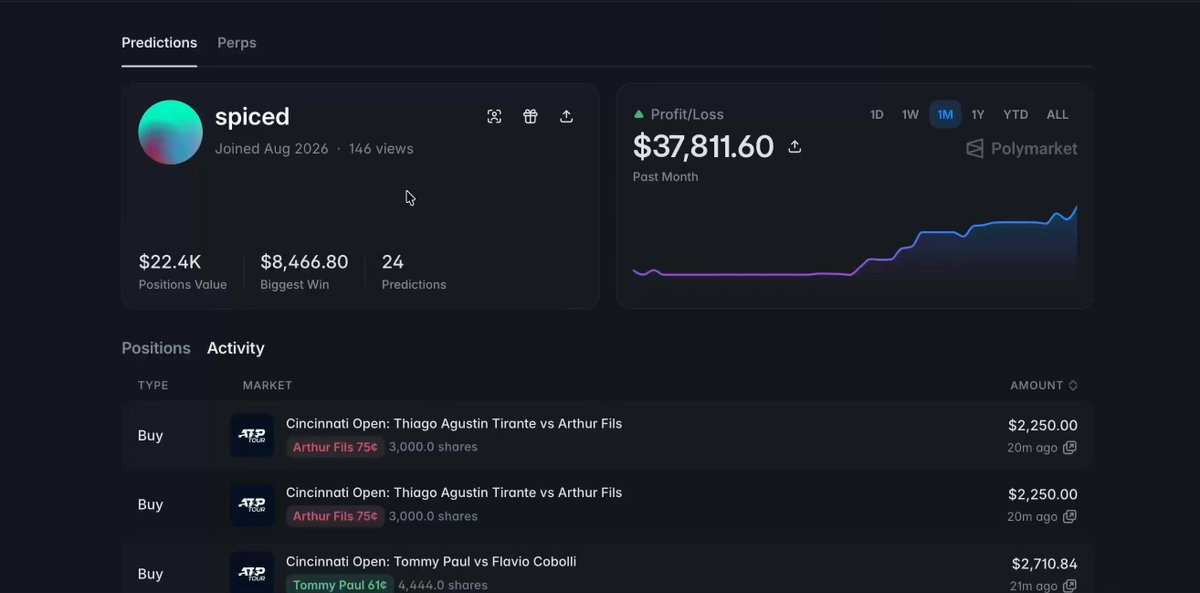The width and height of the screenshot is (1200, 593).
Task: Click the "146 views" text
Action: 381,149
